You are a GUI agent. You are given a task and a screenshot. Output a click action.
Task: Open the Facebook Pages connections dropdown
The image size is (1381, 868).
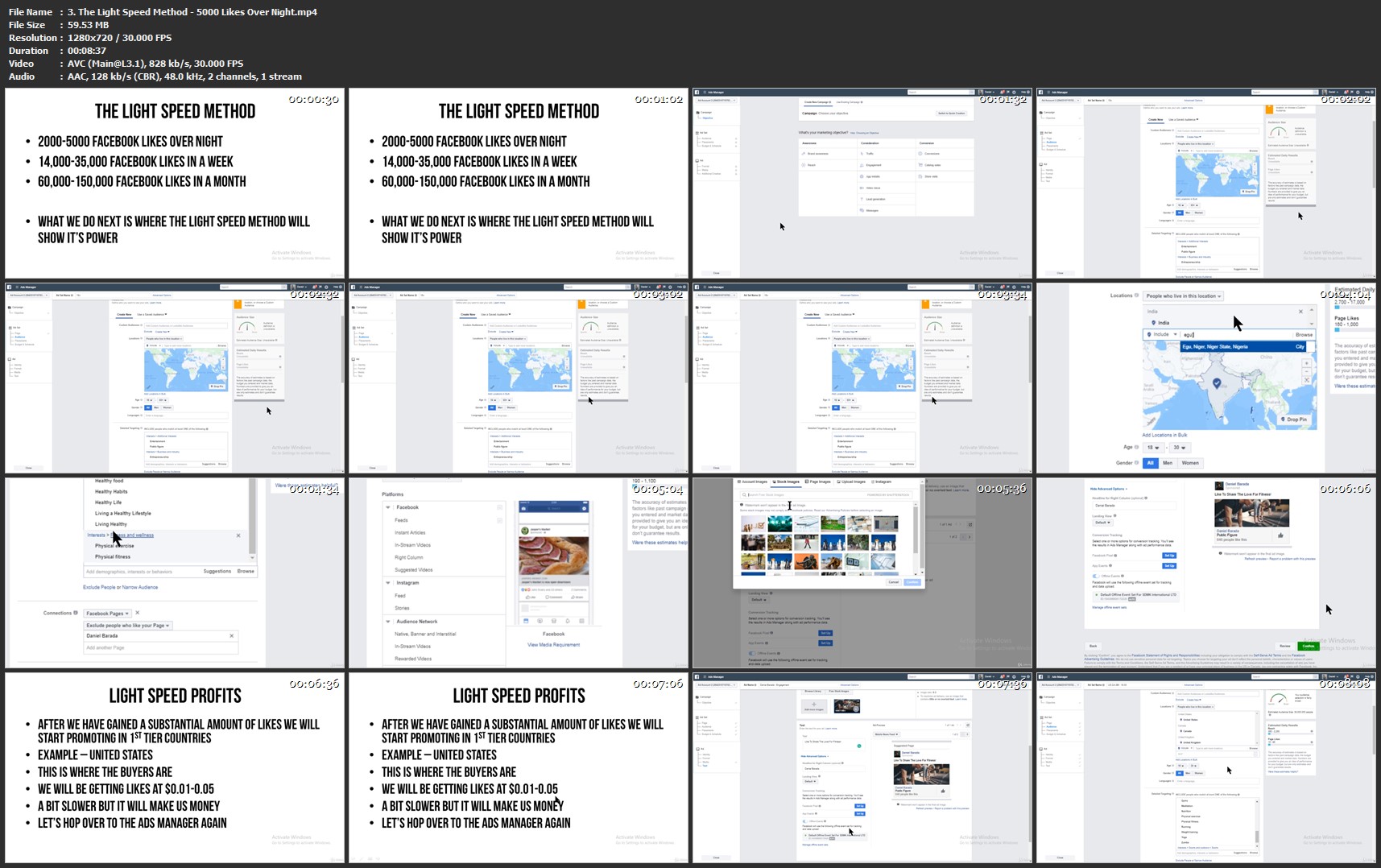[x=107, y=614]
